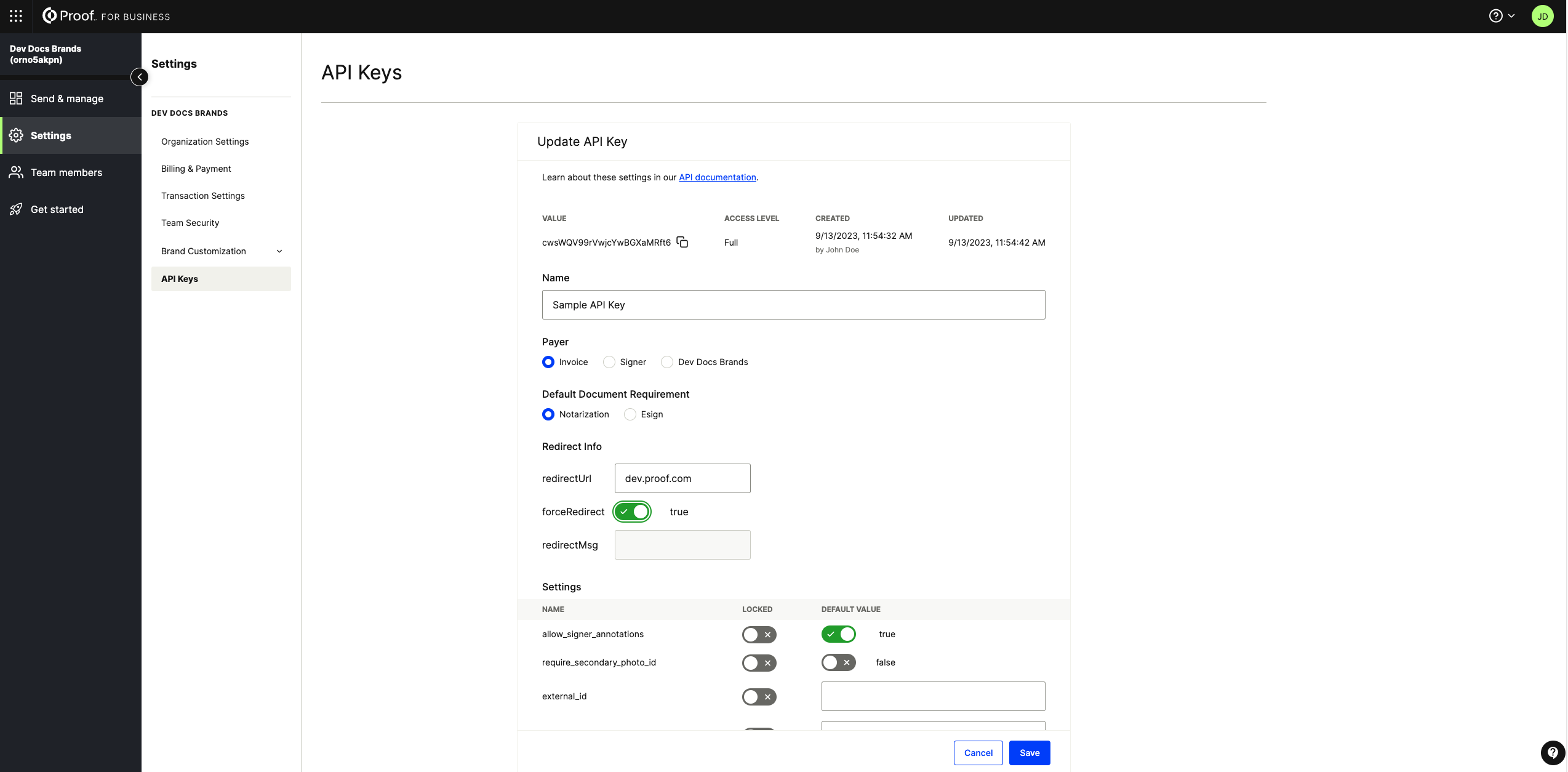Image resolution: width=1568 pixels, height=772 pixels.
Task: Click the Team members people icon
Action: pyautogui.click(x=16, y=172)
